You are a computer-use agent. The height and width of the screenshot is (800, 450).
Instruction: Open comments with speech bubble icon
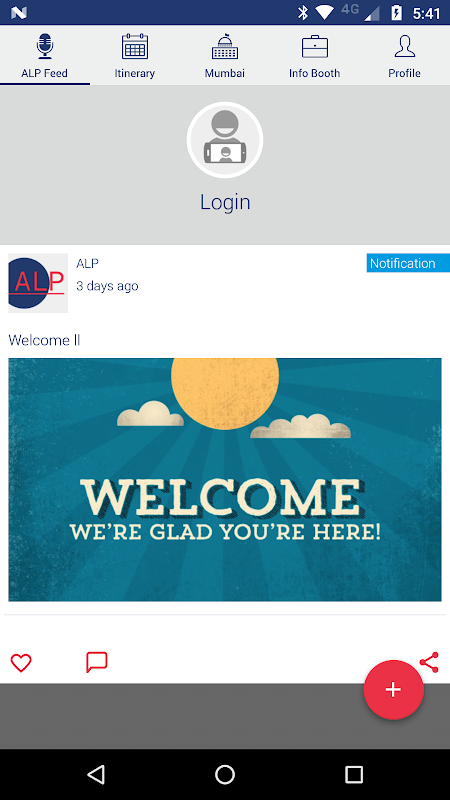point(96,662)
